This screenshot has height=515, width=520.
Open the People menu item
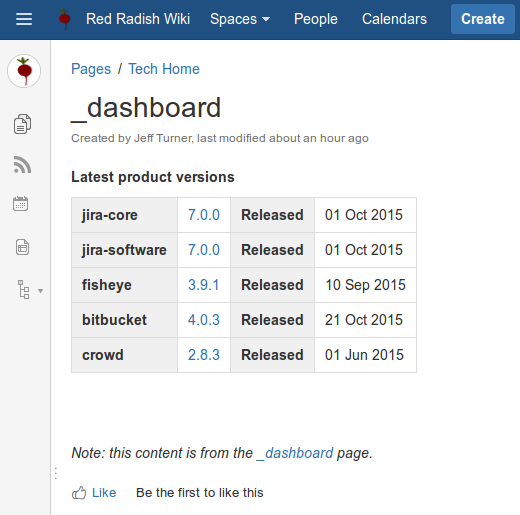[315, 19]
